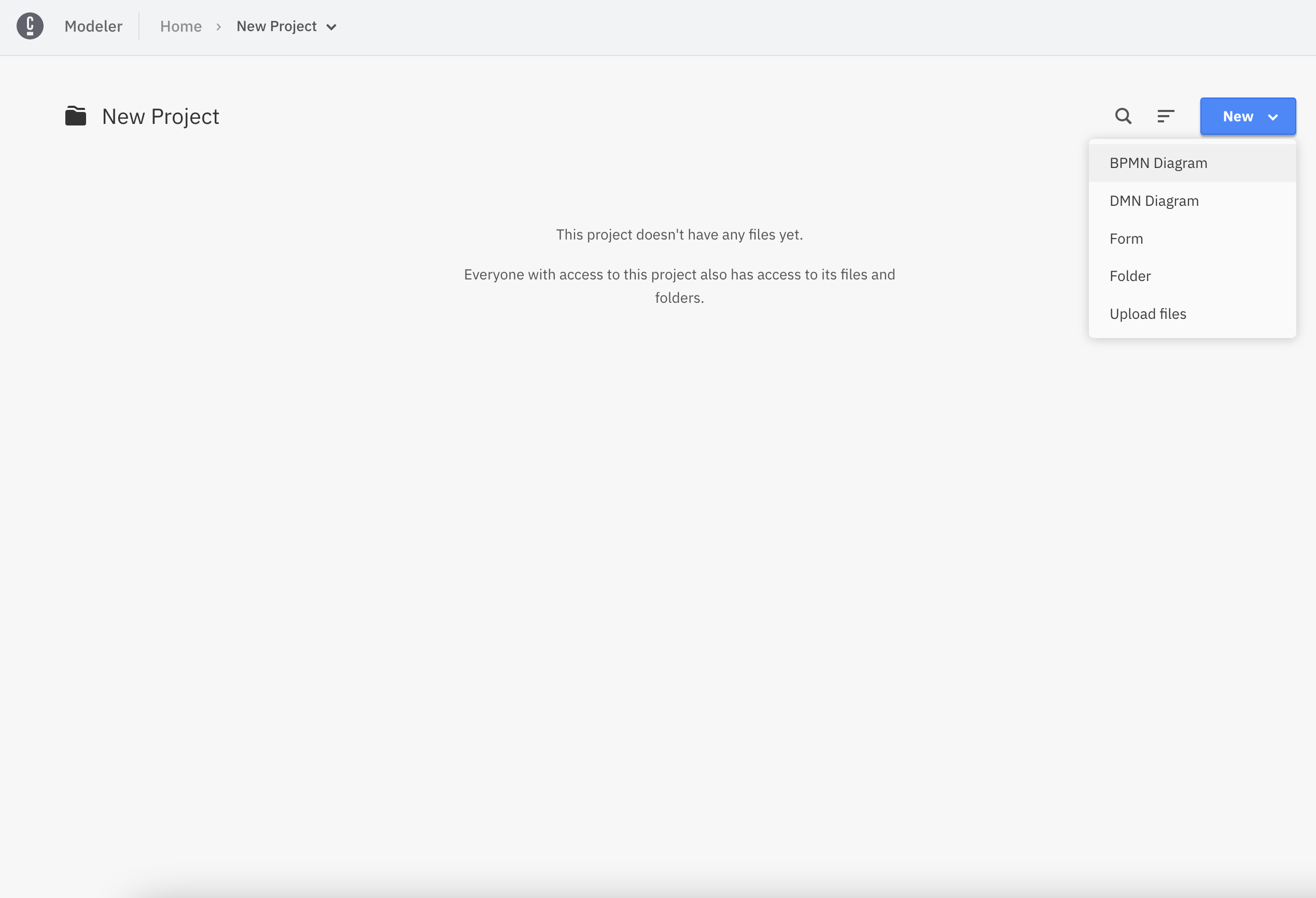This screenshot has height=898, width=1316.
Task: Click the BPMN Diagram option
Action: (1158, 162)
